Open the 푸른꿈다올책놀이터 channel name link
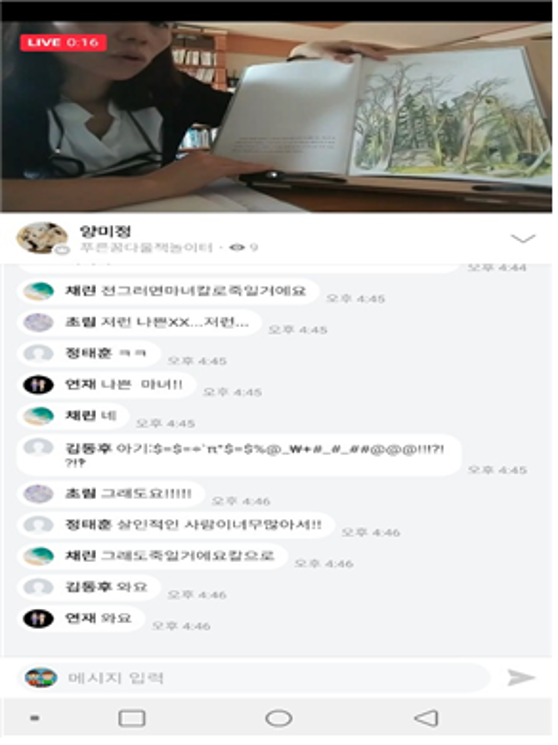Viewport: 558px width, 745px height. (x=146, y=247)
